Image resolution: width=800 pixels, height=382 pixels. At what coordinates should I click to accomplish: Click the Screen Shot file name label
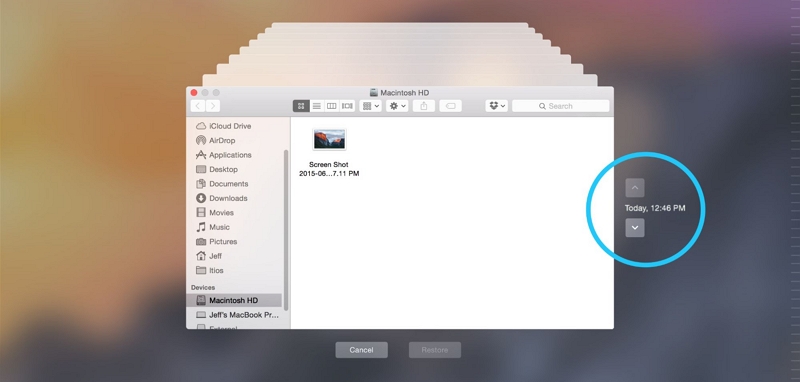(x=329, y=169)
